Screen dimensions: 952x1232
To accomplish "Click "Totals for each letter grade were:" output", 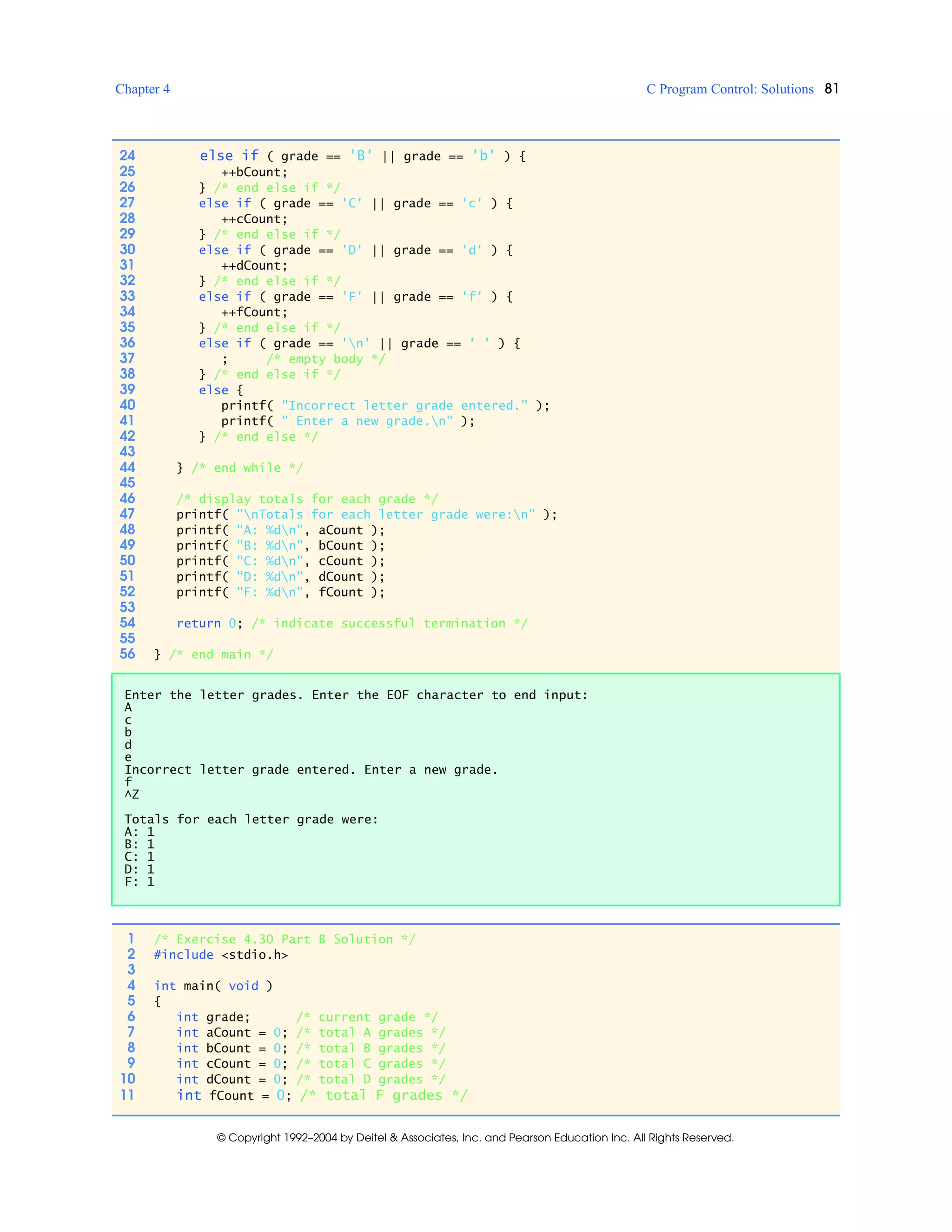I will click(x=251, y=819).
